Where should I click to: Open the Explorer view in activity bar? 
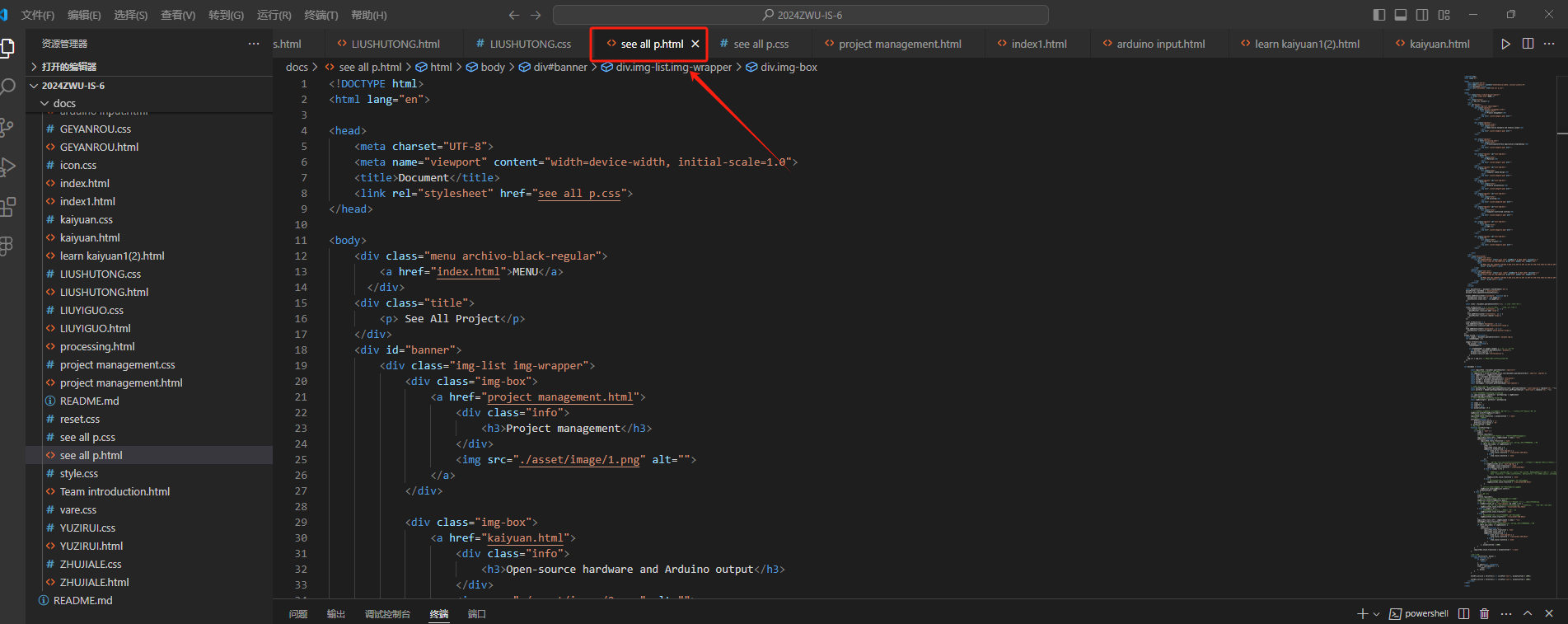(x=7, y=48)
